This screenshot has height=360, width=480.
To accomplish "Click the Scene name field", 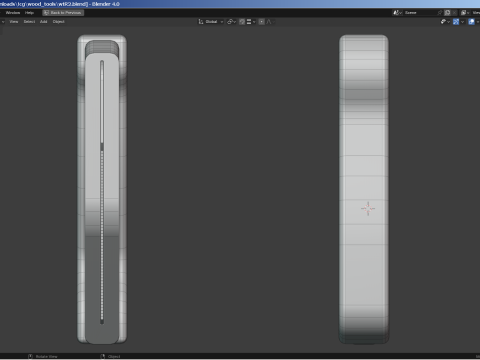I will (x=420, y=13).
